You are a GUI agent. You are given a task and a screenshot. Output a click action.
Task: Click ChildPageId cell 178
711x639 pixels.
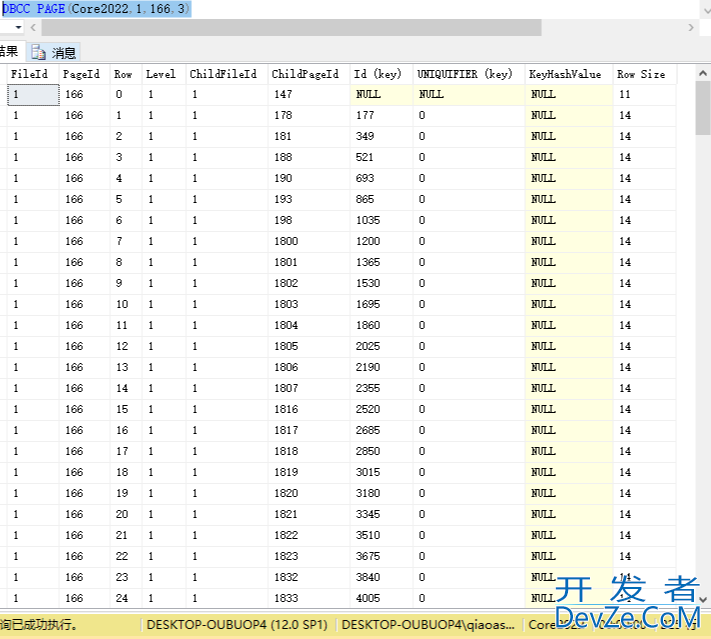point(309,115)
